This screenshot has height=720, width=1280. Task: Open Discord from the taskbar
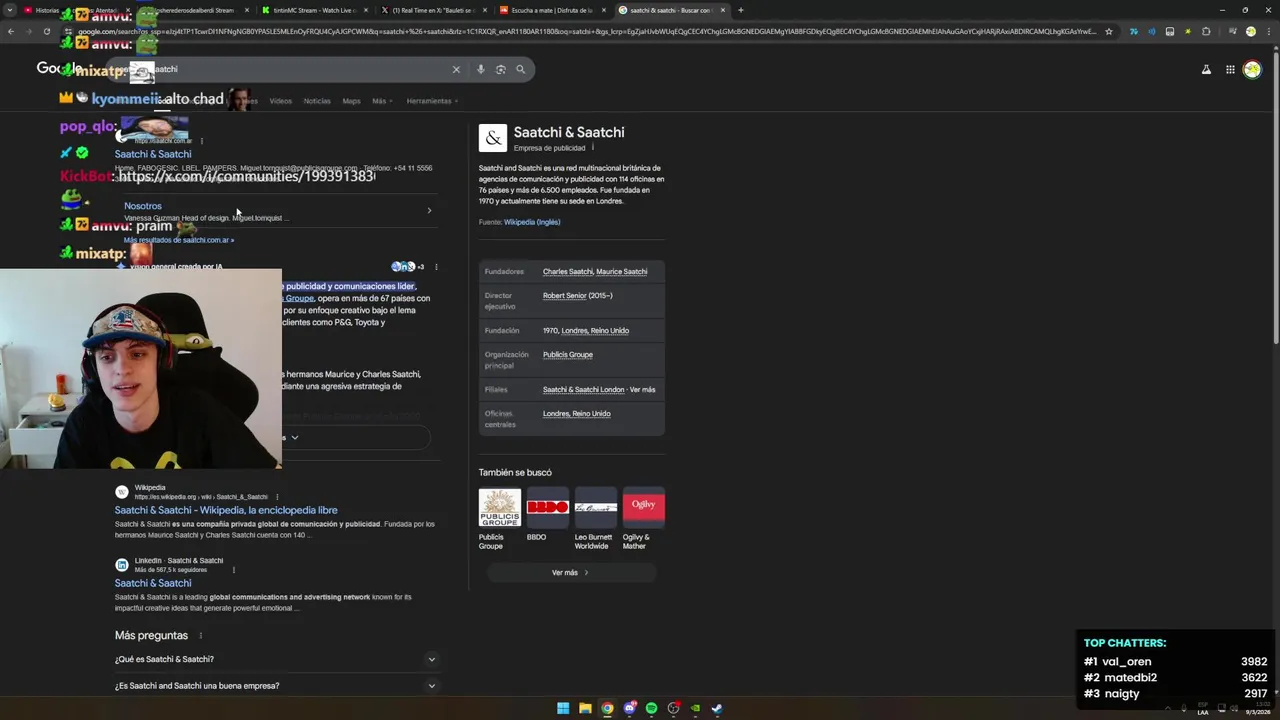pos(629,708)
